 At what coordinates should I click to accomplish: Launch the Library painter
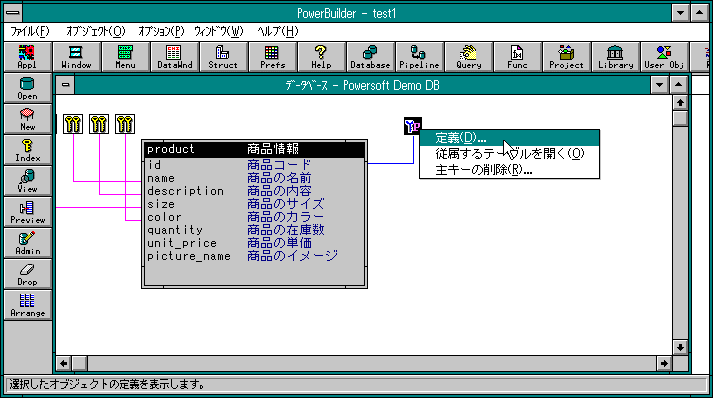(x=615, y=57)
